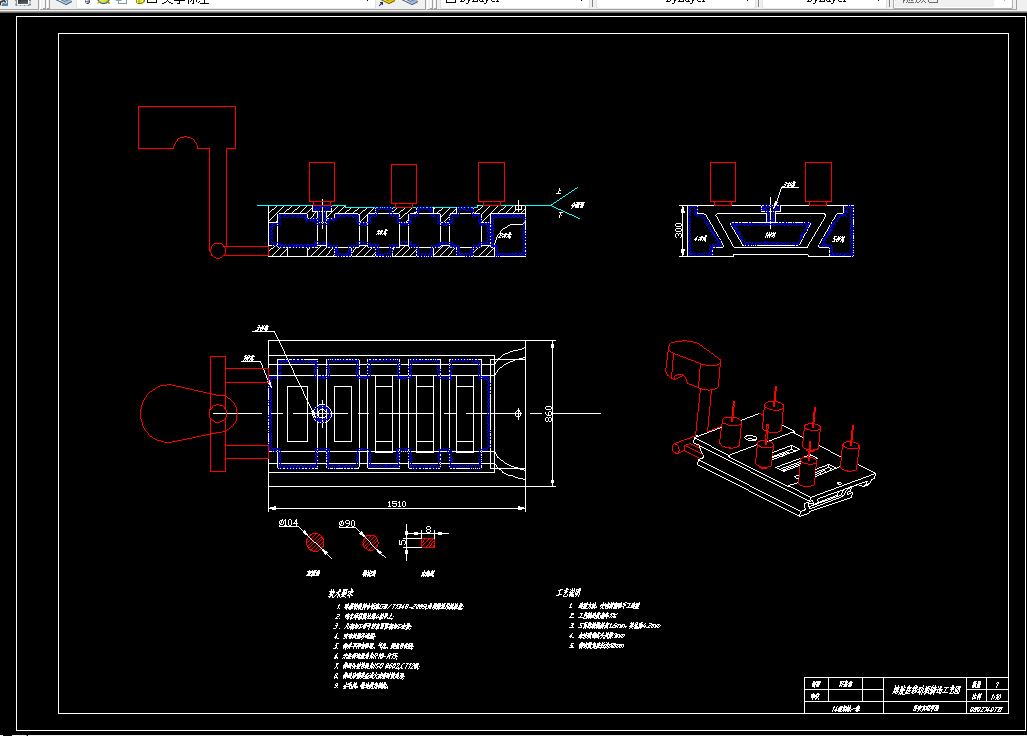Click the red hatched rectangular ingate section

[428, 543]
